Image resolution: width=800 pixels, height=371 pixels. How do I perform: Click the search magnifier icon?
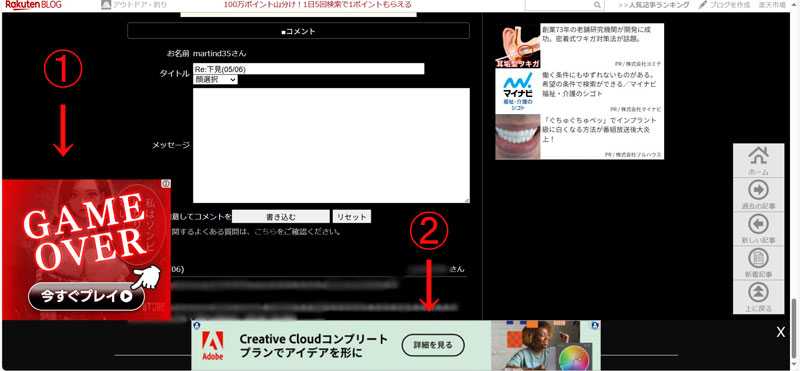(597, 5)
